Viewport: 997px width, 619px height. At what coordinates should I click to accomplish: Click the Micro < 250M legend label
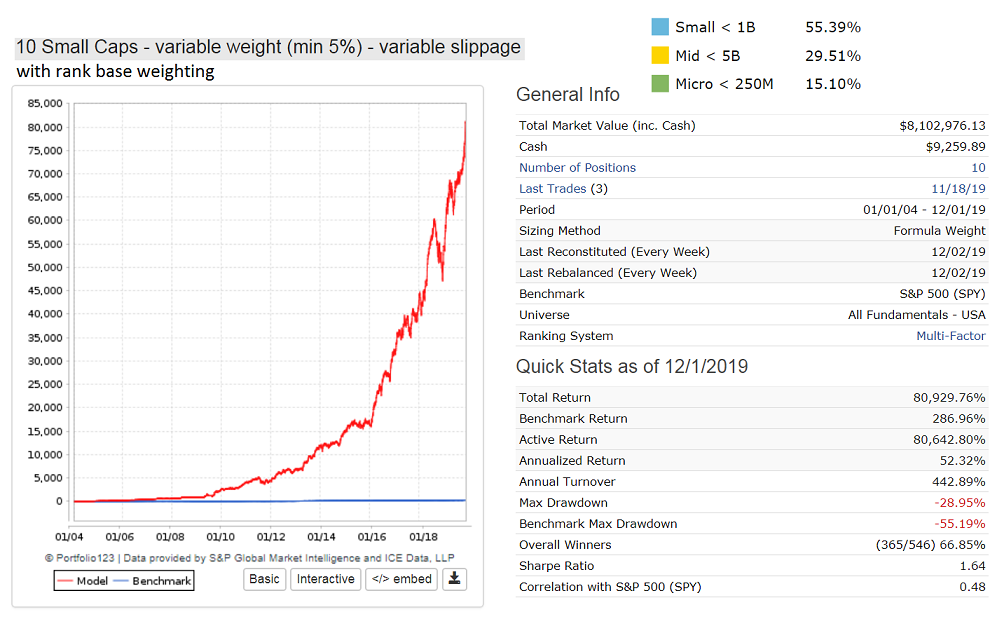724,84
